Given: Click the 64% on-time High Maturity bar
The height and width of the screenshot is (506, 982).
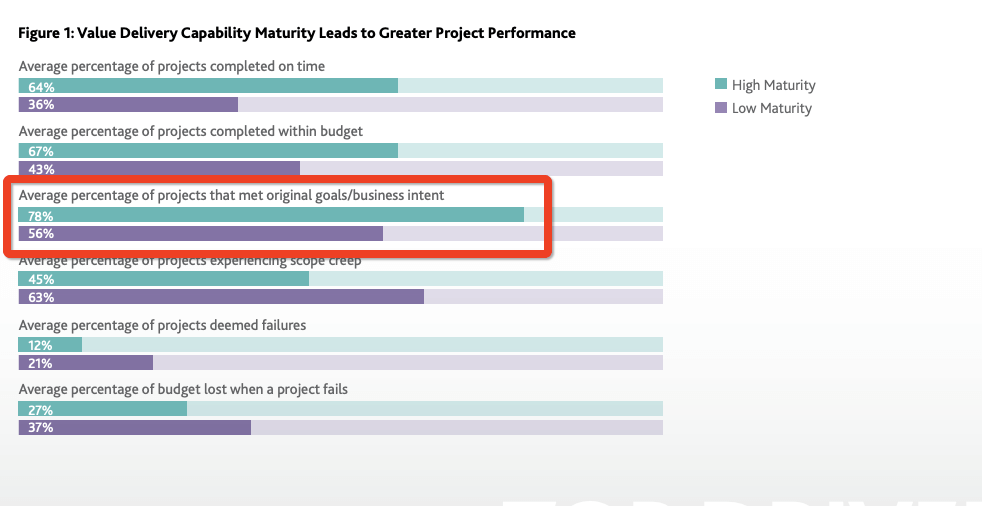Looking at the screenshot, I should point(208,86).
